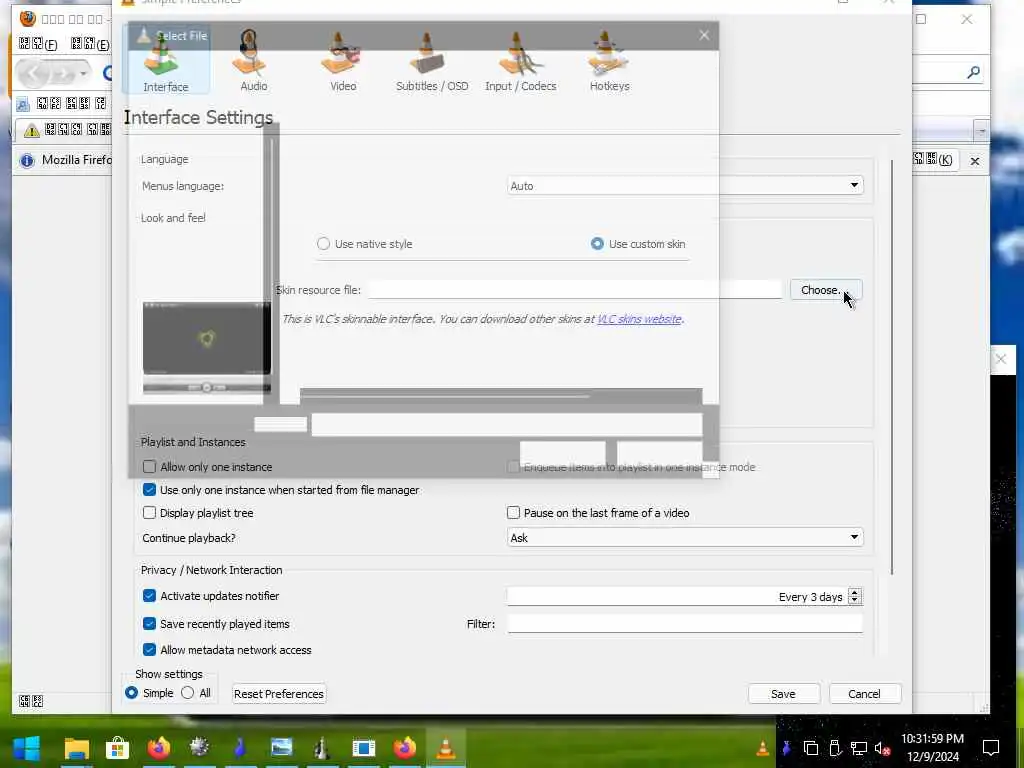Click the Choose... skin file button
This screenshot has height=768, width=1024.
[826, 290]
